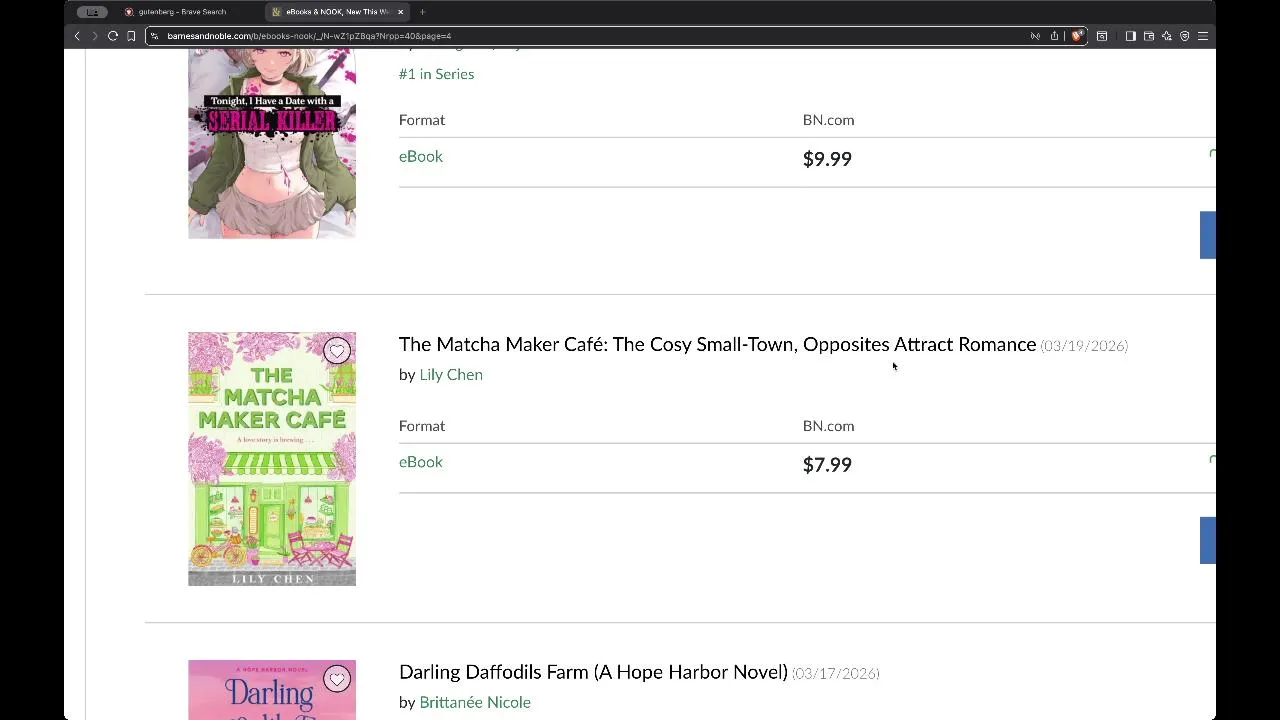Open the browser hamburger main menu
The image size is (1280, 720).
pos(1203,36)
